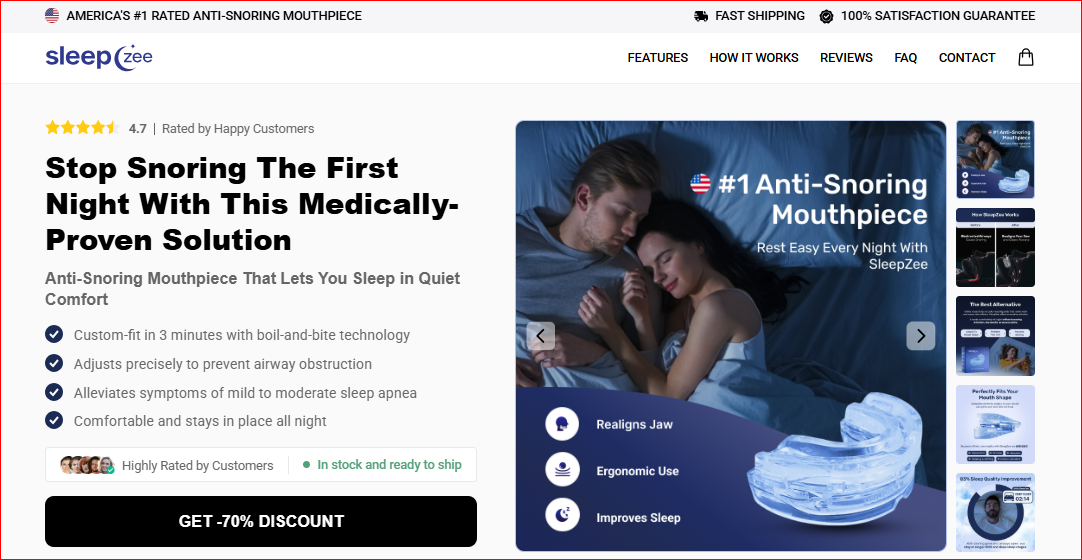1082x560 pixels.
Task: Click the US flag icon in top banner
Action: 52,16
